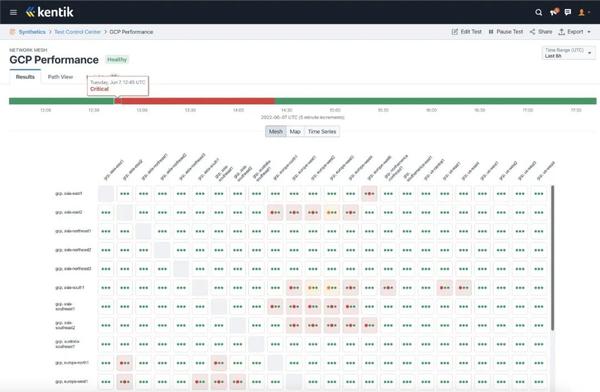This screenshot has height=392, width=600.
Task: Open the search icon in header
Action: 538,13
